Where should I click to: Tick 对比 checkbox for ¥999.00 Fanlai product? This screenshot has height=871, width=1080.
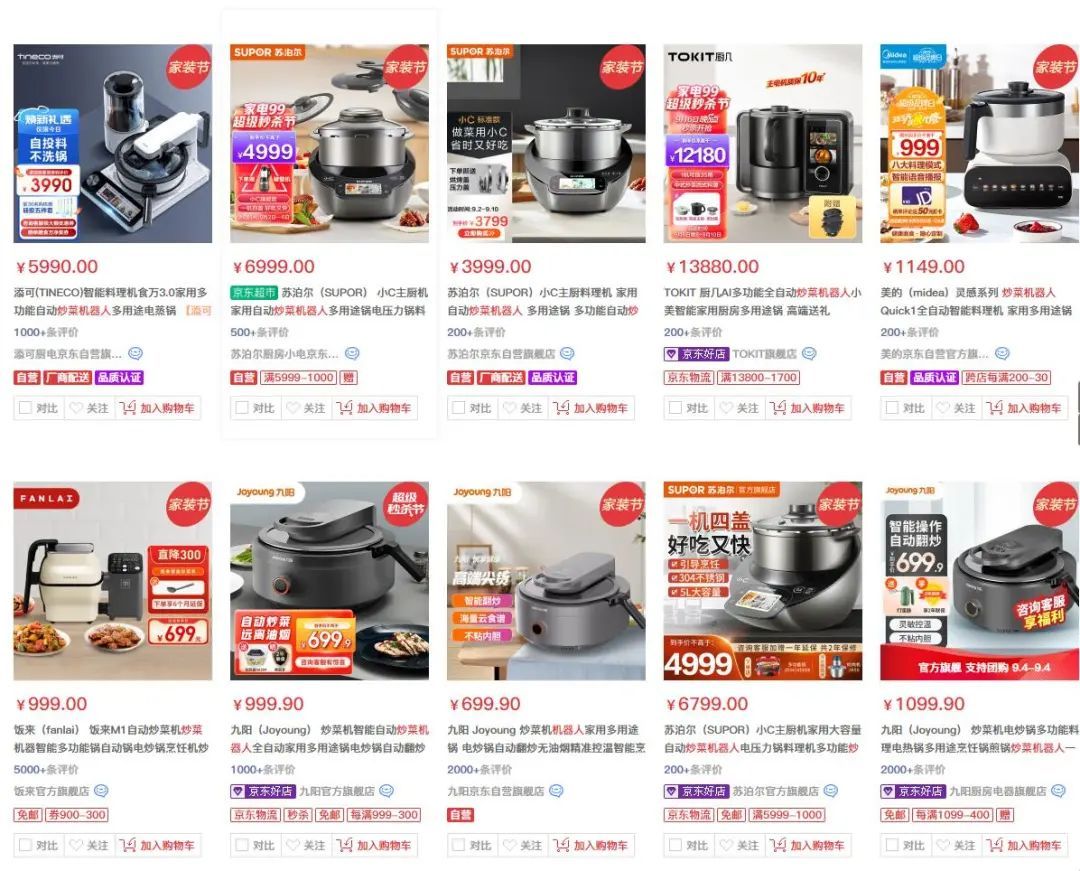pos(25,845)
